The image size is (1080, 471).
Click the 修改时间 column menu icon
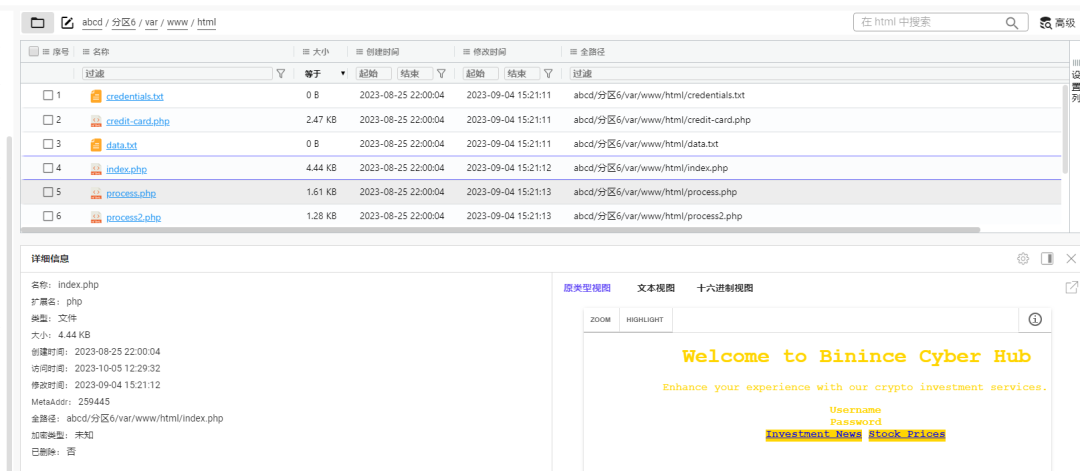tap(466, 52)
